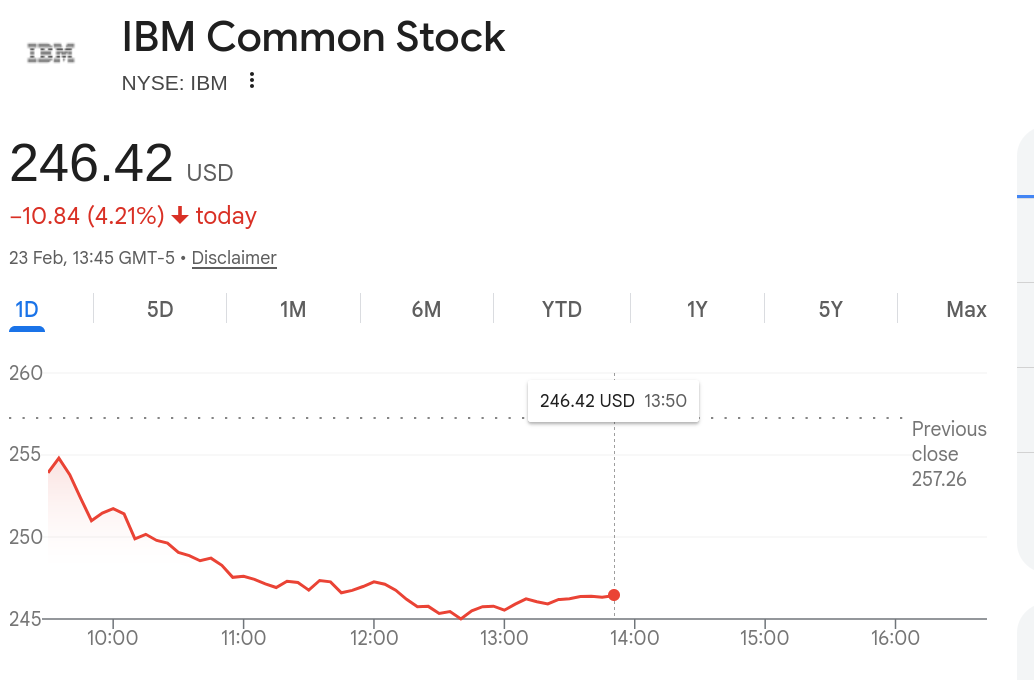Select the red data point on the chart

(x=613, y=595)
